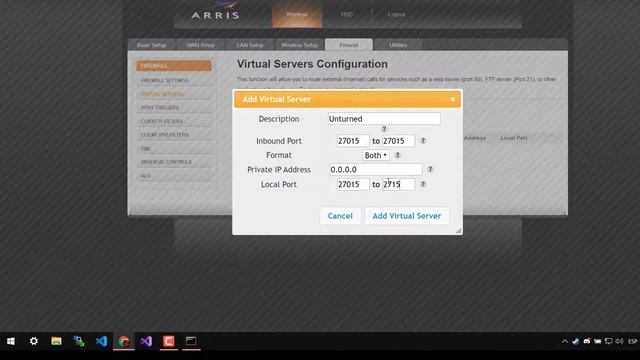Click Local Port end field showing 2715

click(x=398, y=184)
